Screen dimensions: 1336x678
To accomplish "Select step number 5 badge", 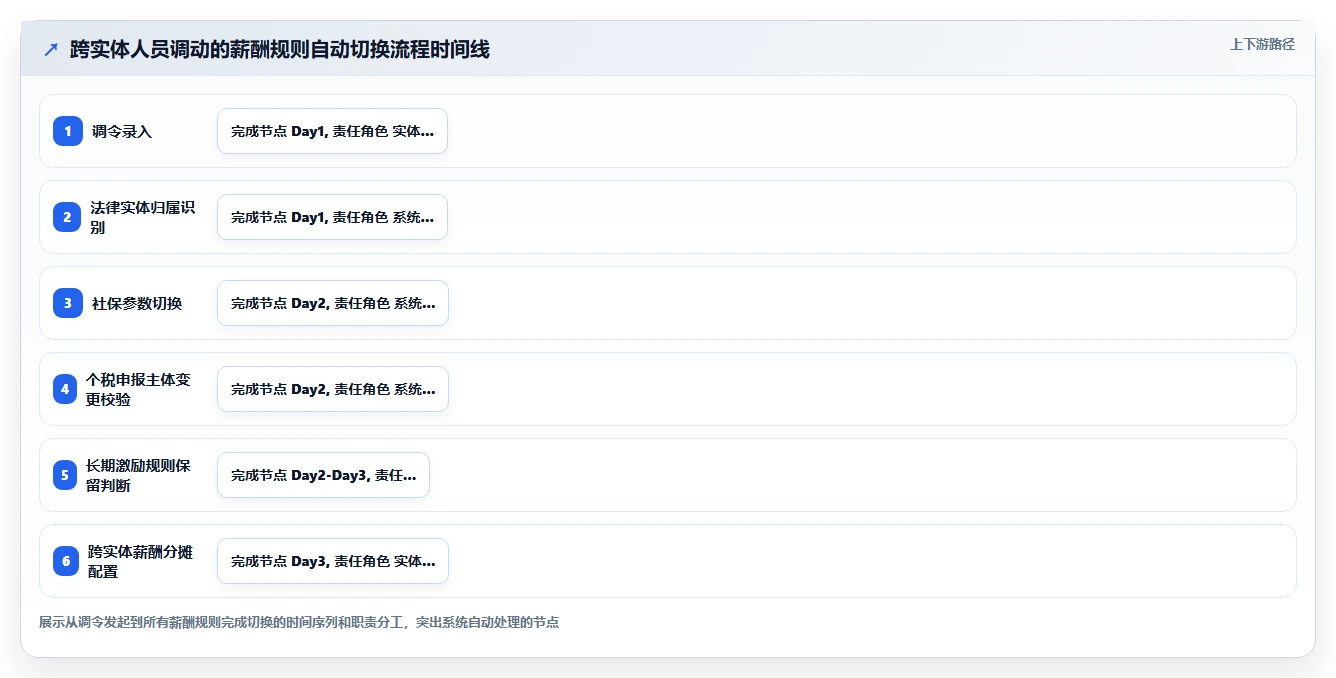I will tap(65, 475).
